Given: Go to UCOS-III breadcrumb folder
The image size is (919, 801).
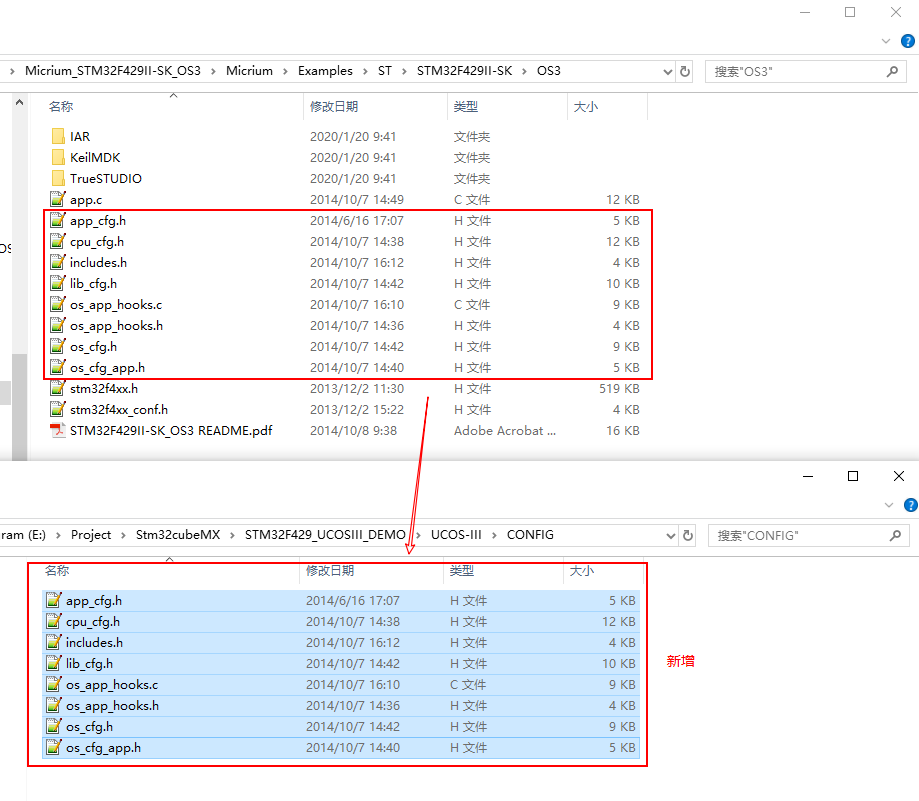Looking at the screenshot, I should pos(456,535).
